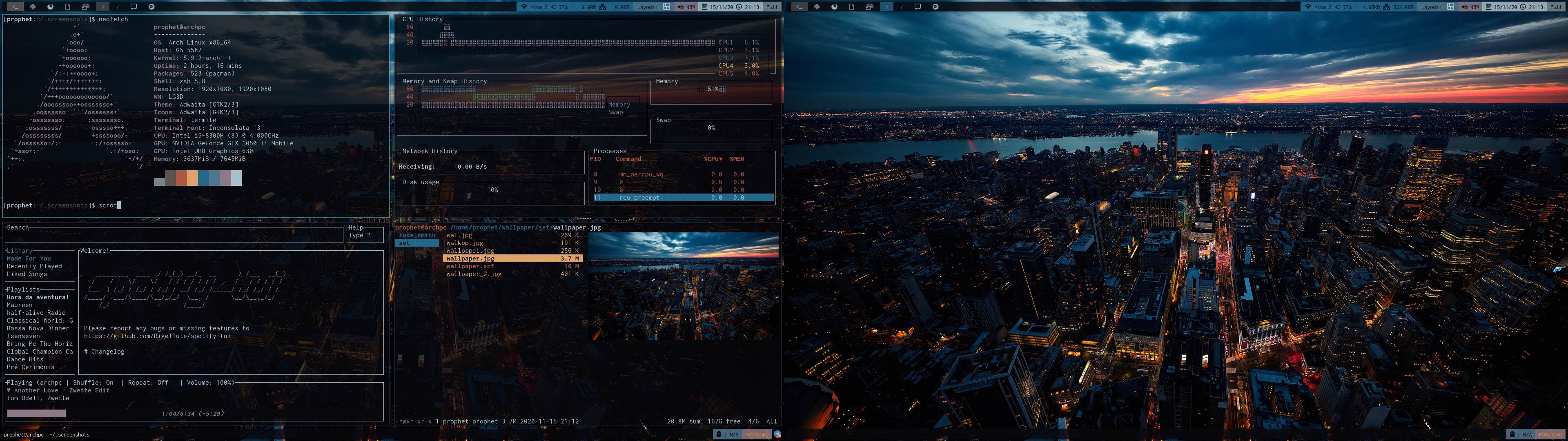Select Liked Songs in Library
This screenshot has height=441, width=1568.
point(27,274)
